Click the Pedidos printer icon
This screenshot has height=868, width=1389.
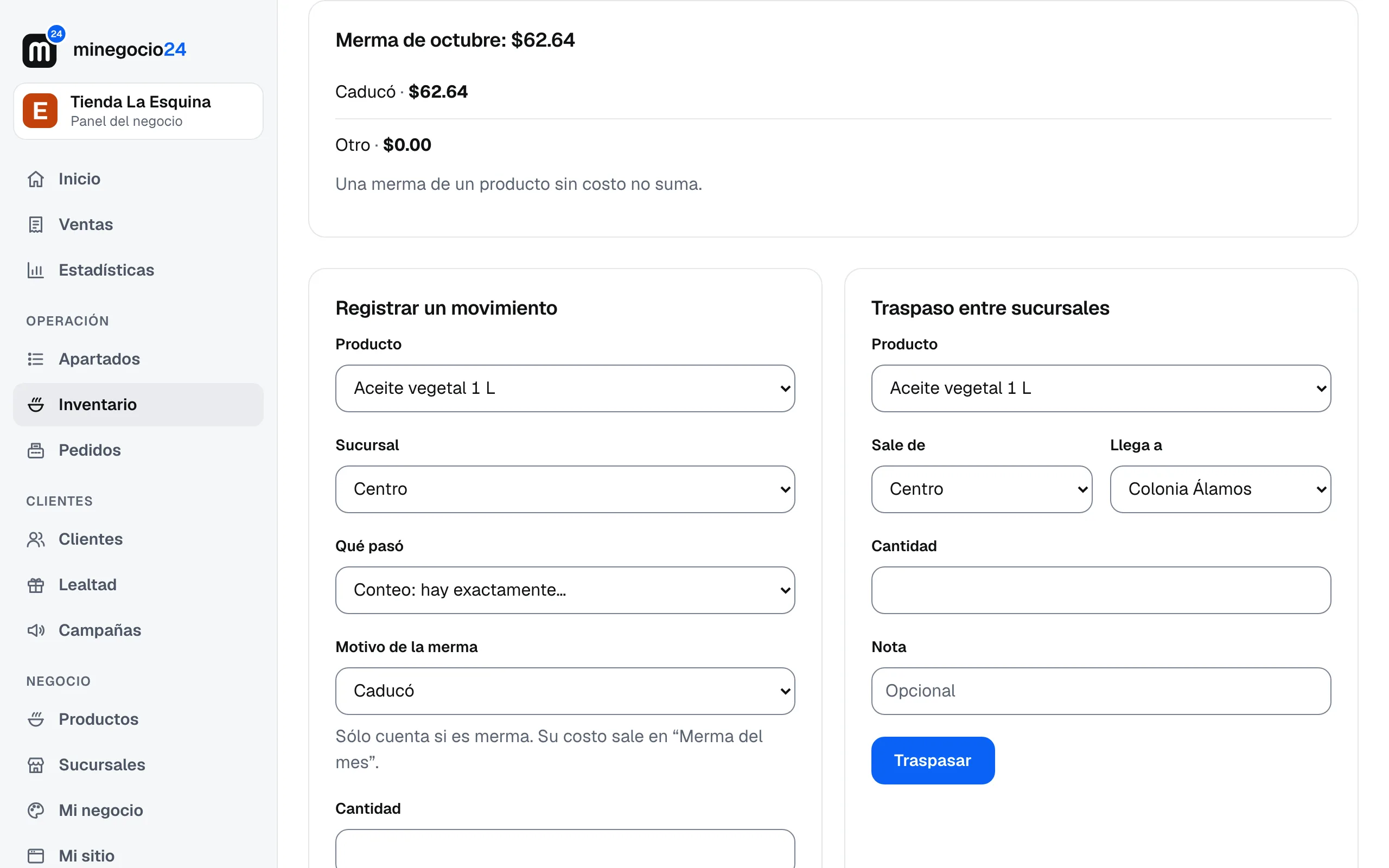point(36,450)
